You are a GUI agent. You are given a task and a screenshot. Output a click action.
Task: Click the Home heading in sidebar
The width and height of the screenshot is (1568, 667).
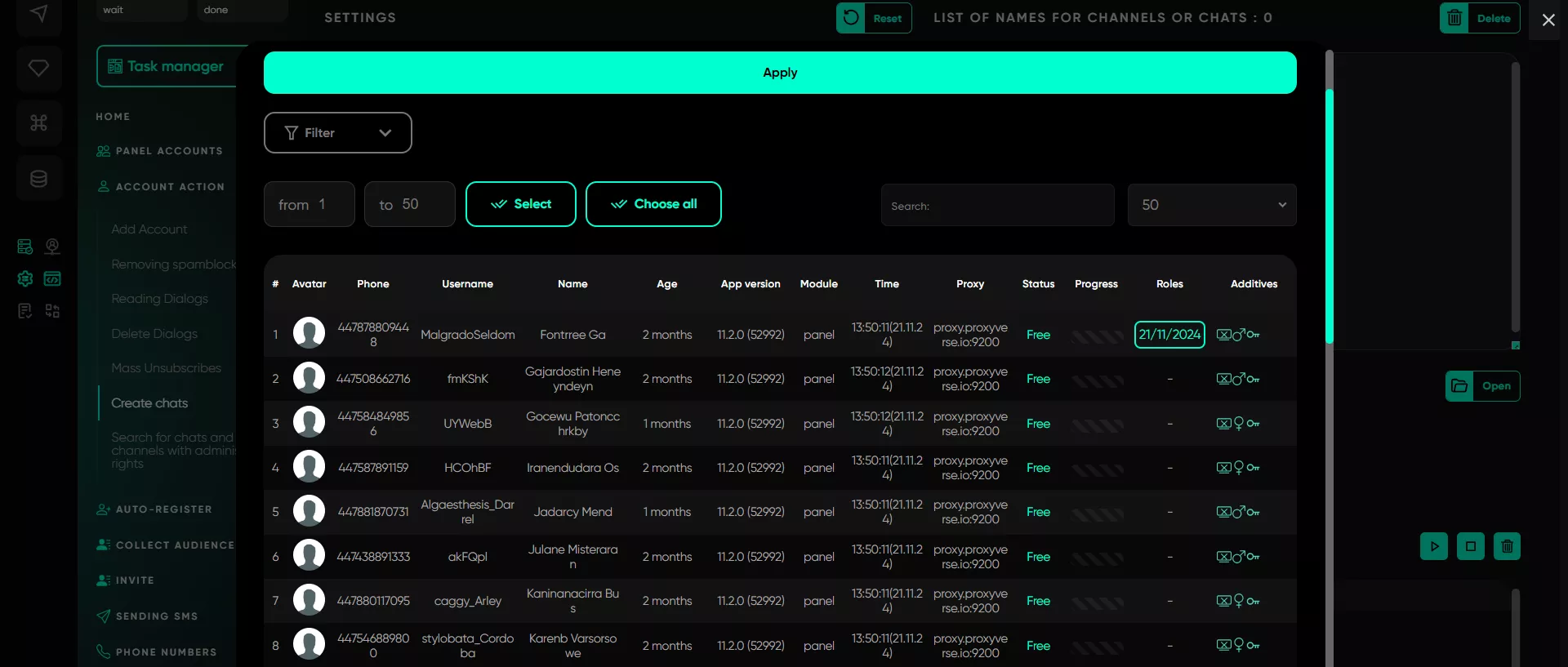pos(113,117)
